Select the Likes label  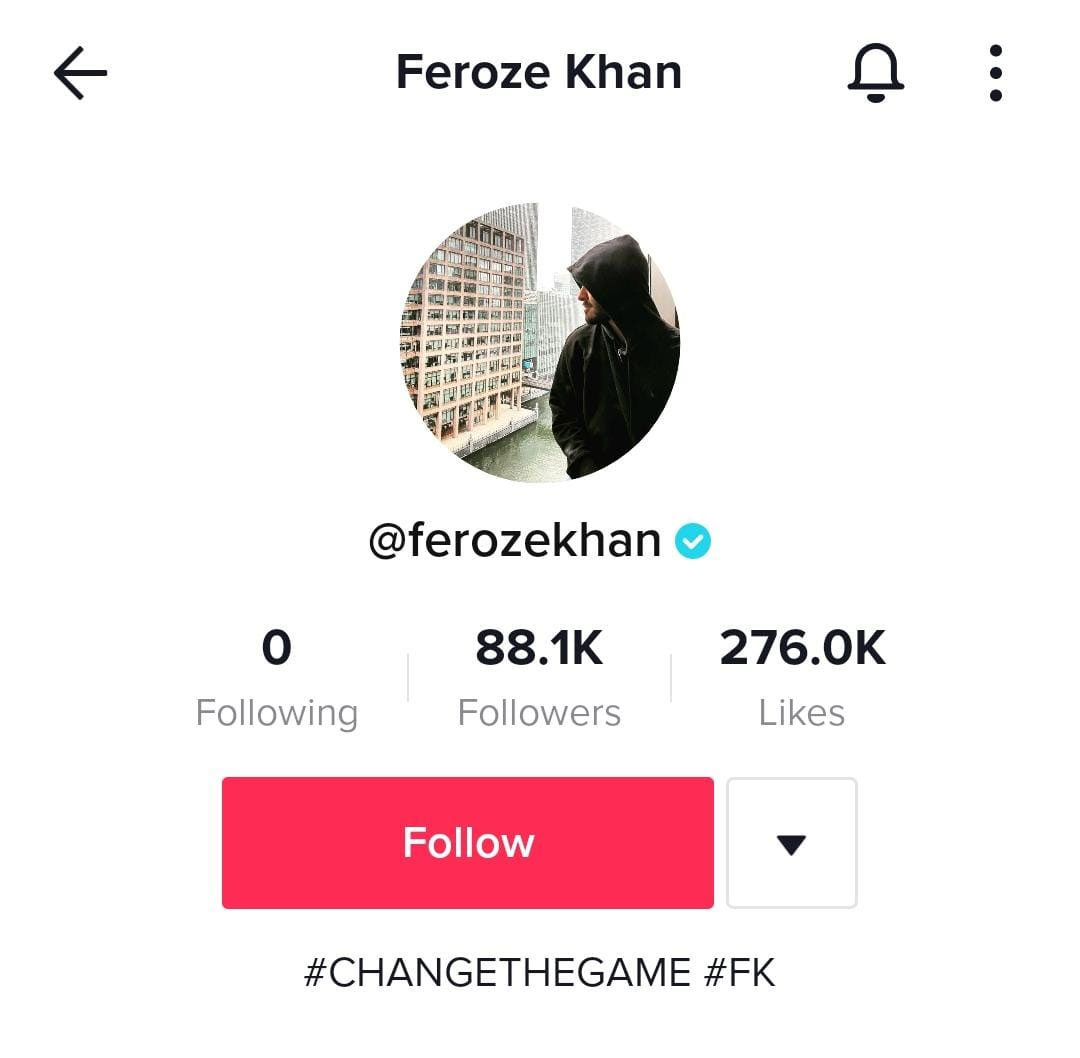click(802, 713)
